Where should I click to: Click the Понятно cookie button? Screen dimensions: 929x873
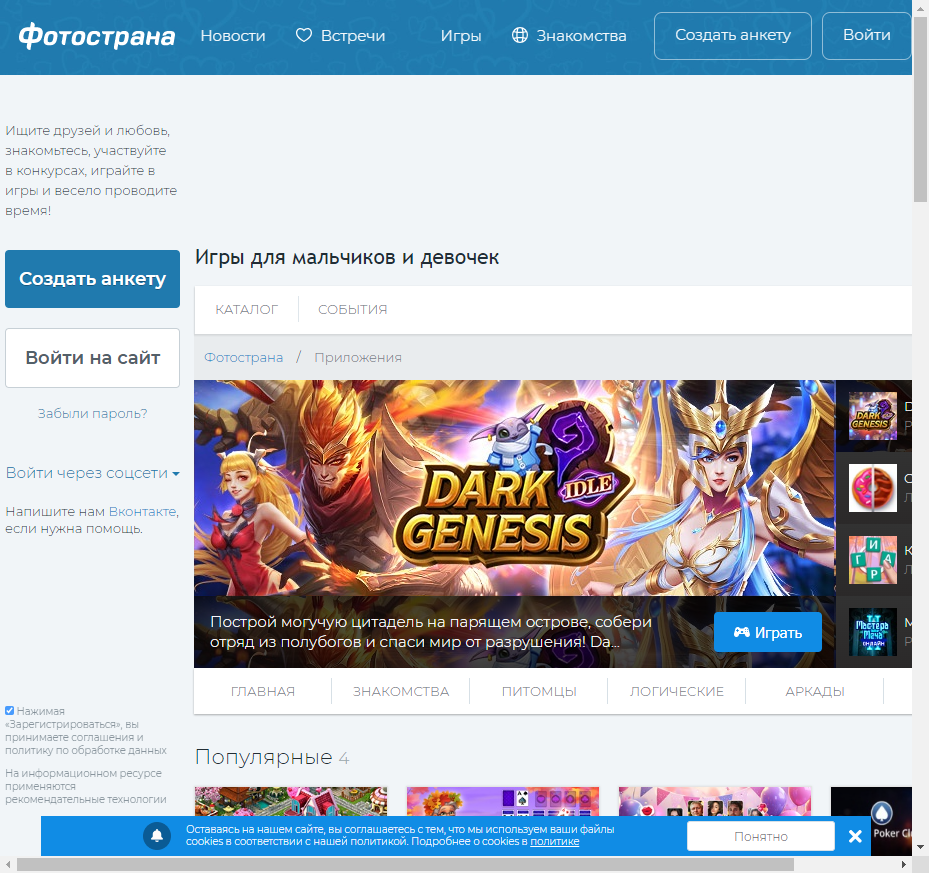point(761,836)
